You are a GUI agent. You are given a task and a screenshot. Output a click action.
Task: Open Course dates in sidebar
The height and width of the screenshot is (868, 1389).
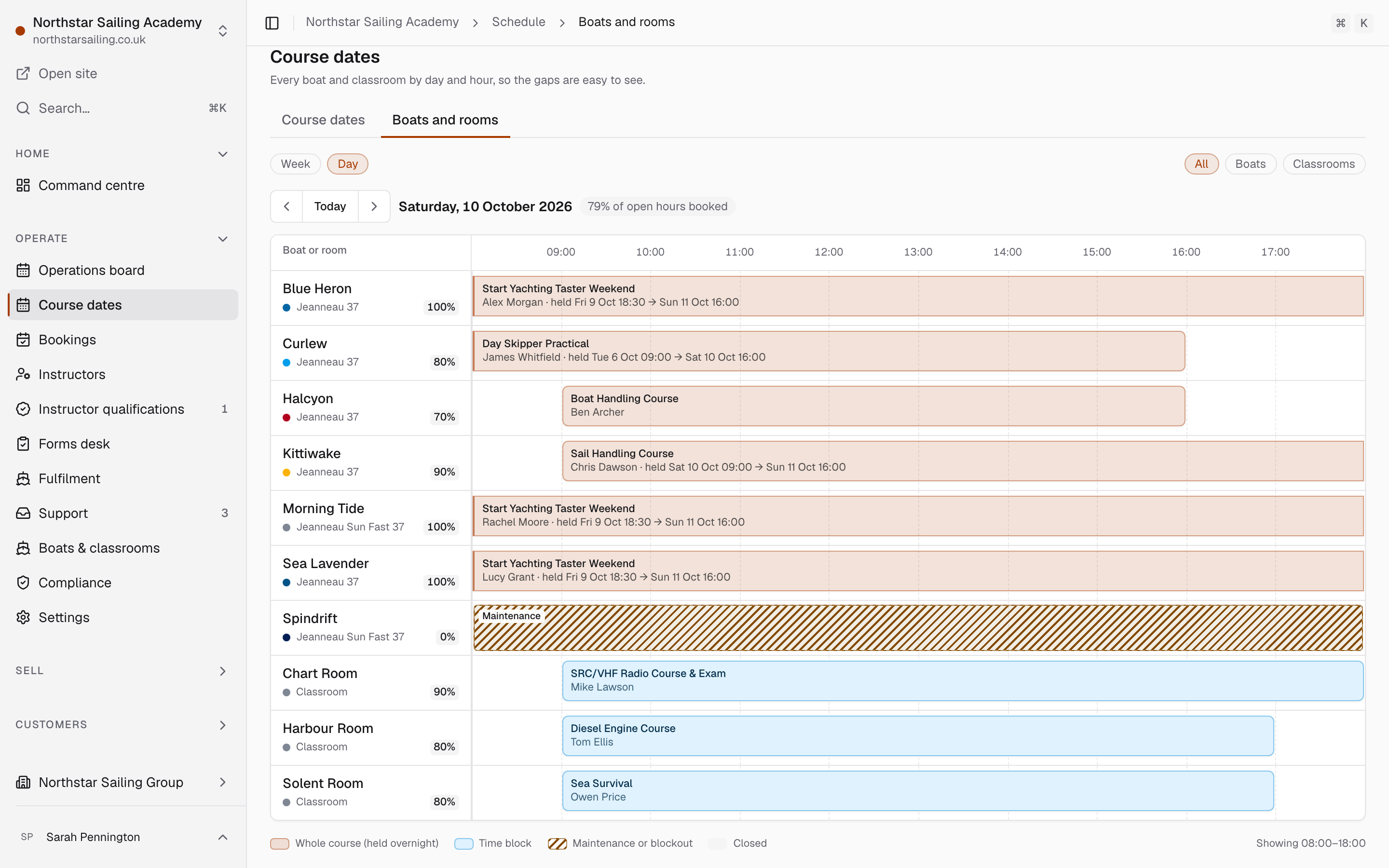click(123, 305)
